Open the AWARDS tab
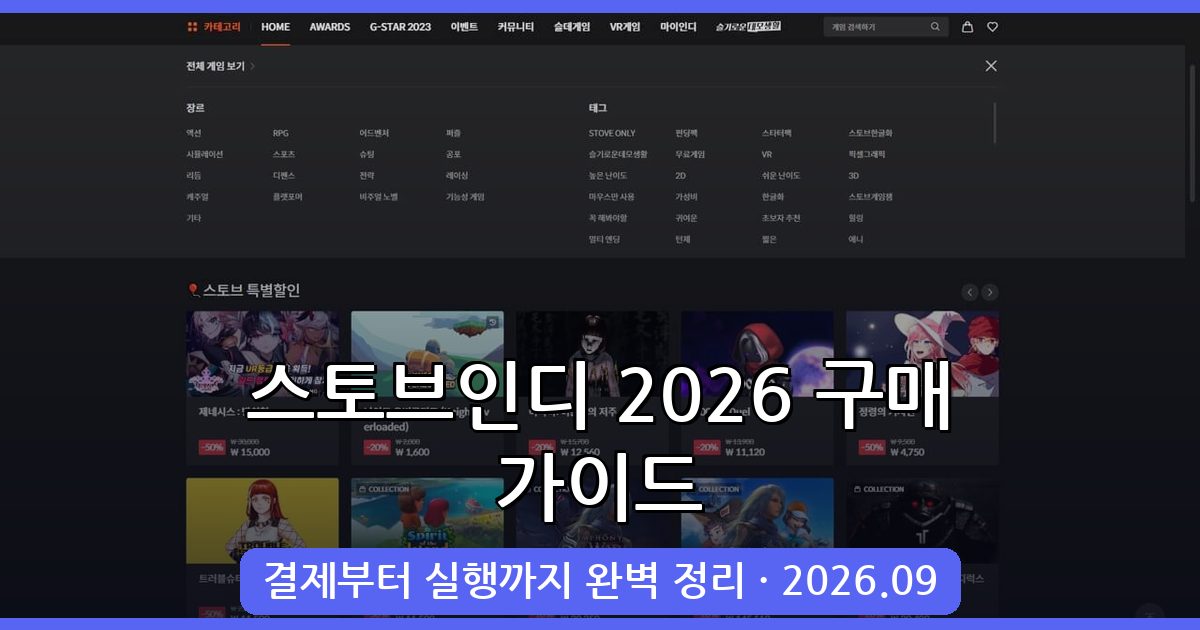 pos(330,27)
